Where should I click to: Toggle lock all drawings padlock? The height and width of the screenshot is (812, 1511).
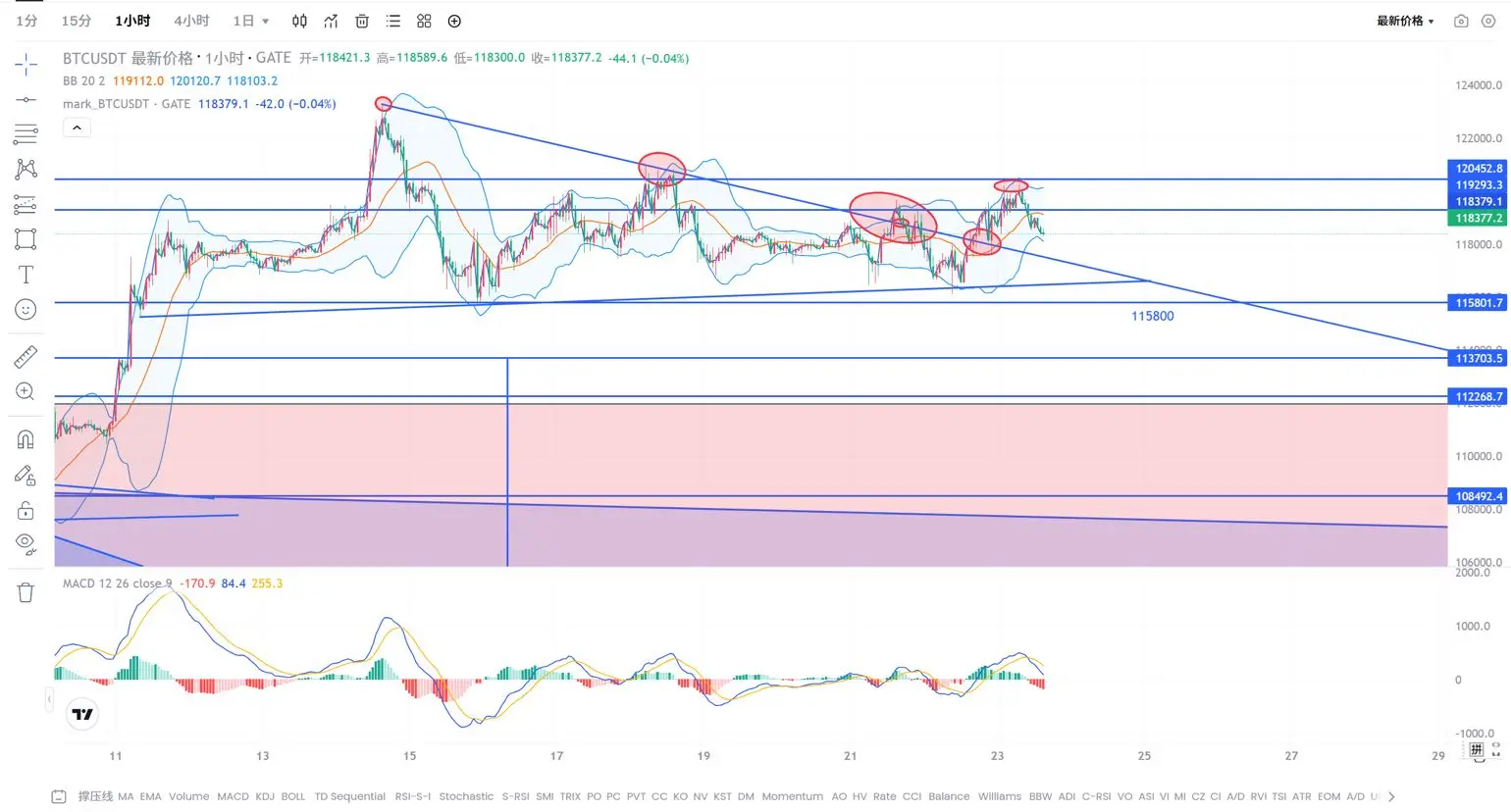26,510
